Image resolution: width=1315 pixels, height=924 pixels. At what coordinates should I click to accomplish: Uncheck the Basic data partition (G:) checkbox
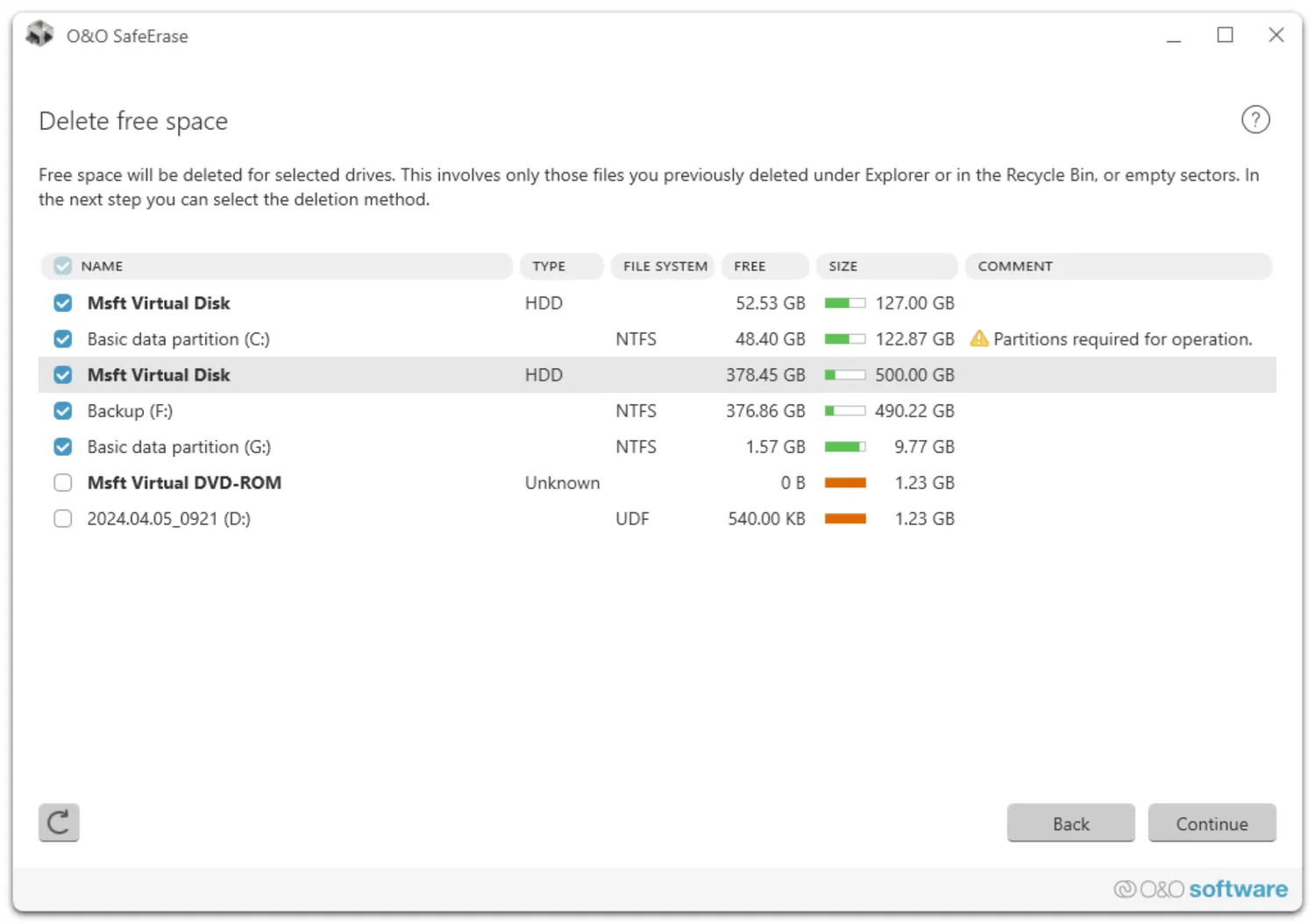point(63,447)
